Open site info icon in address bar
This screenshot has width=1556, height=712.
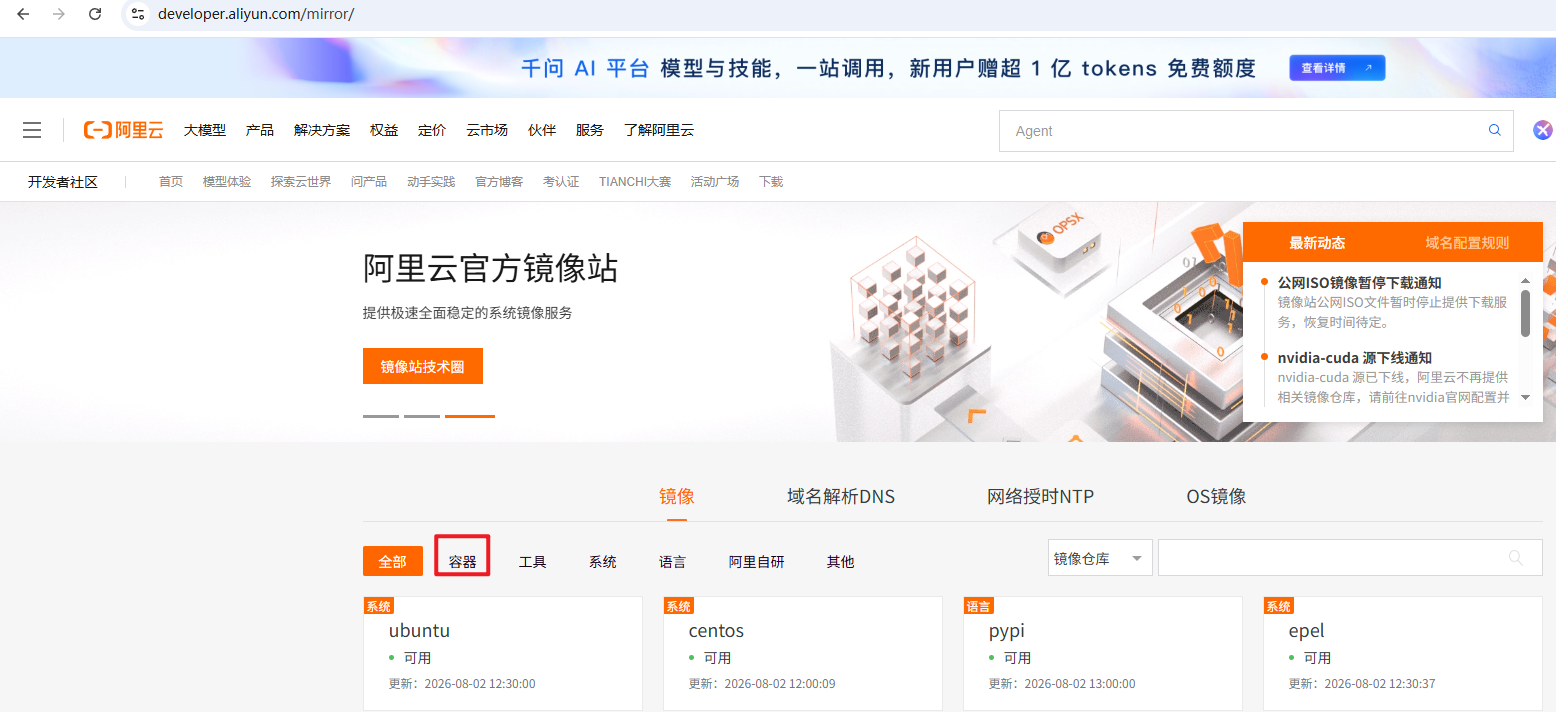[x=138, y=14]
